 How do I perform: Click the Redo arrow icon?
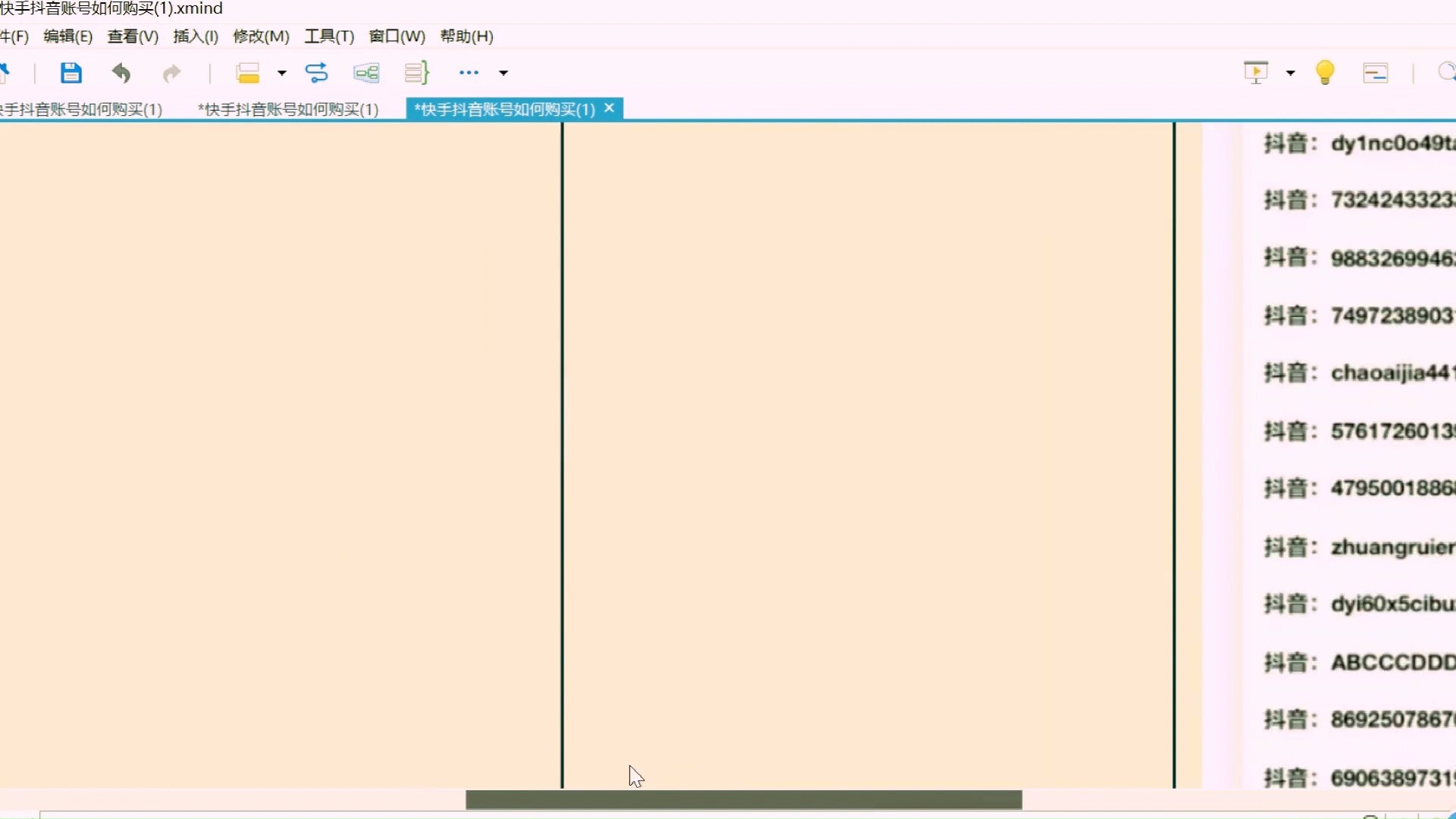[x=172, y=73]
